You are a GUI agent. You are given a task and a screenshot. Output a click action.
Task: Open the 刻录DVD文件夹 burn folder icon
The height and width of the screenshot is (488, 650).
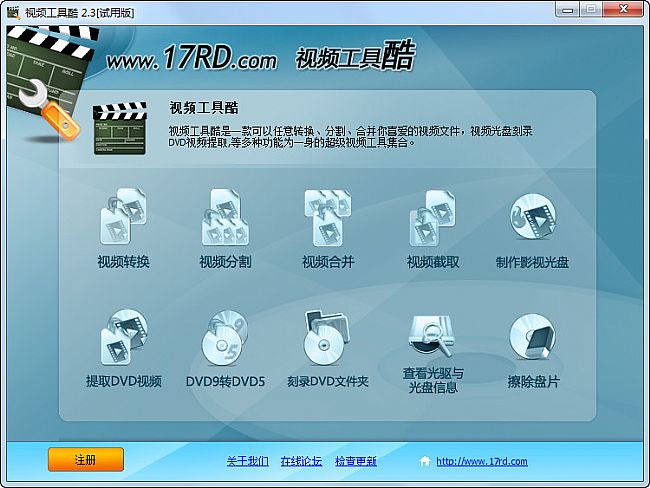pyautogui.click(x=327, y=337)
